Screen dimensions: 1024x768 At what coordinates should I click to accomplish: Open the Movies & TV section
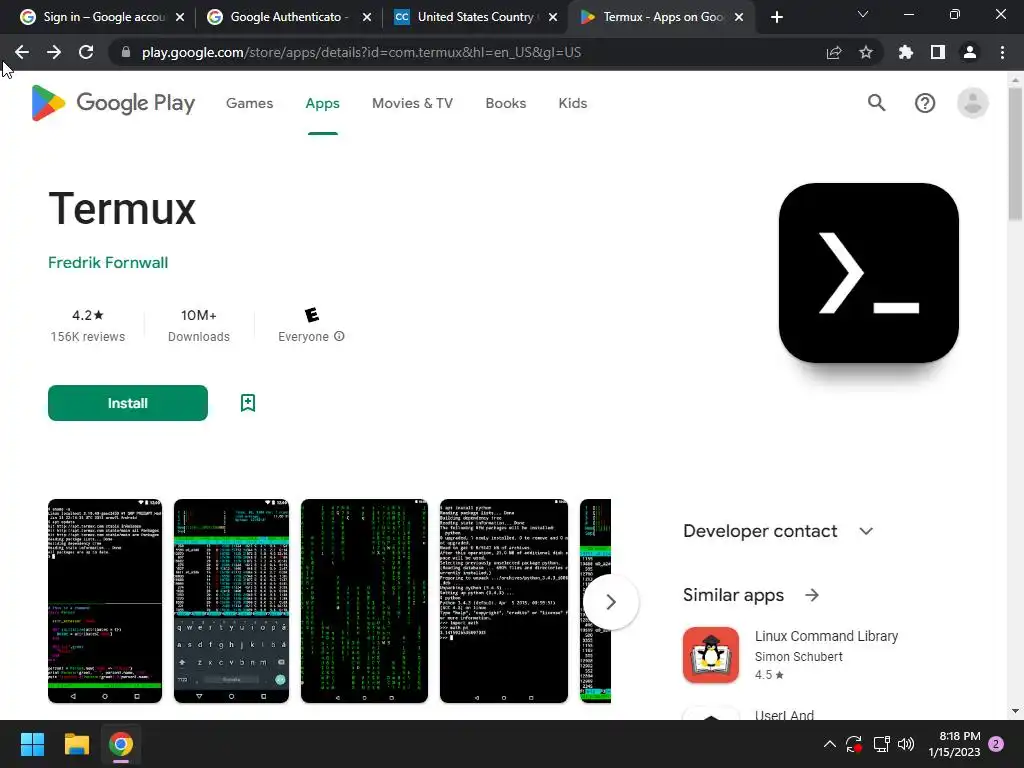click(412, 103)
